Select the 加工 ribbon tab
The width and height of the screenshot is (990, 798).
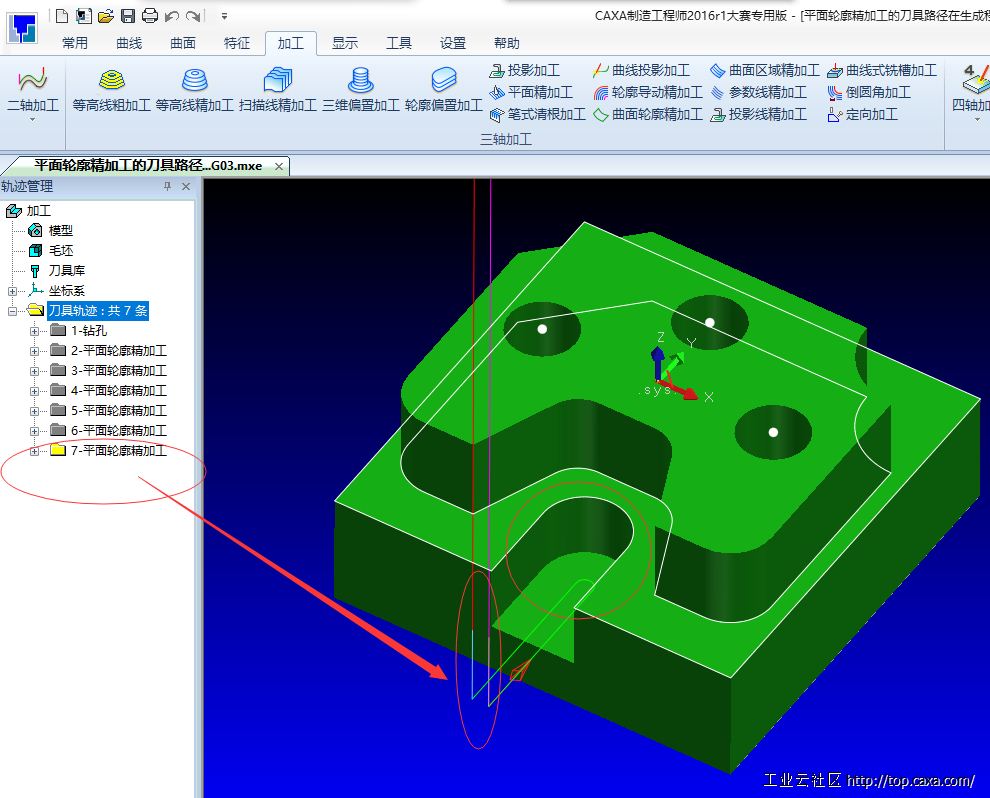point(290,43)
